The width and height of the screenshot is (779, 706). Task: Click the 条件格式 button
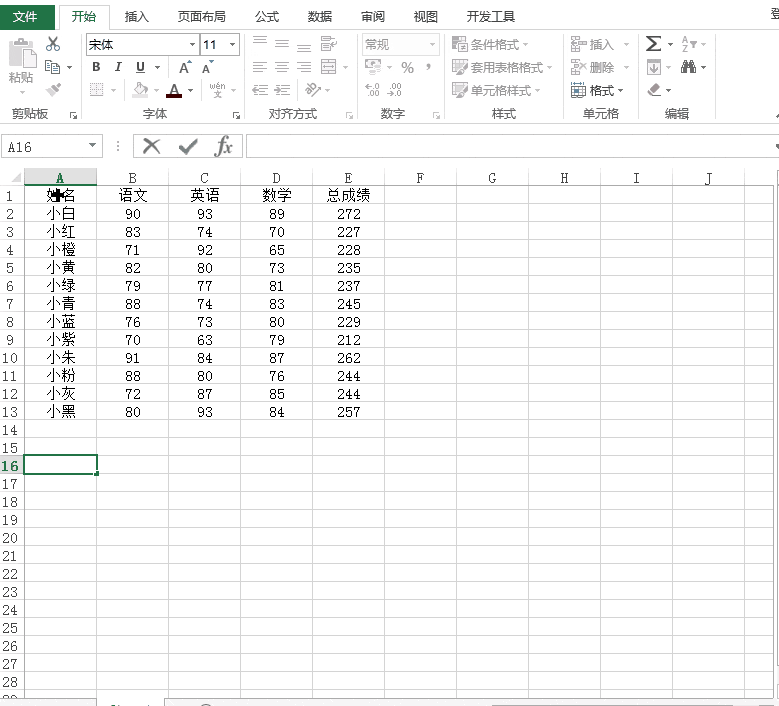pos(490,44)
